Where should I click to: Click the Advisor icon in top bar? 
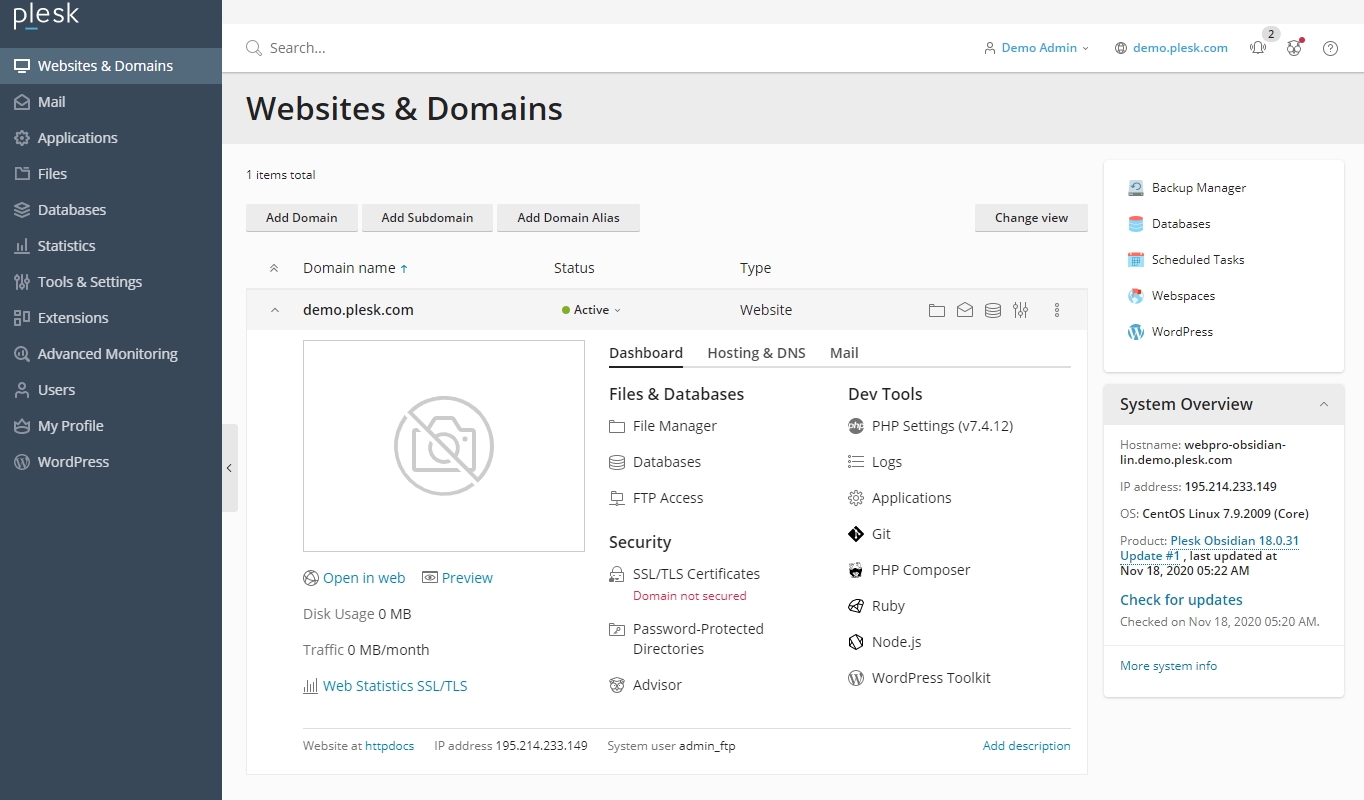[x=1294, y=48]
